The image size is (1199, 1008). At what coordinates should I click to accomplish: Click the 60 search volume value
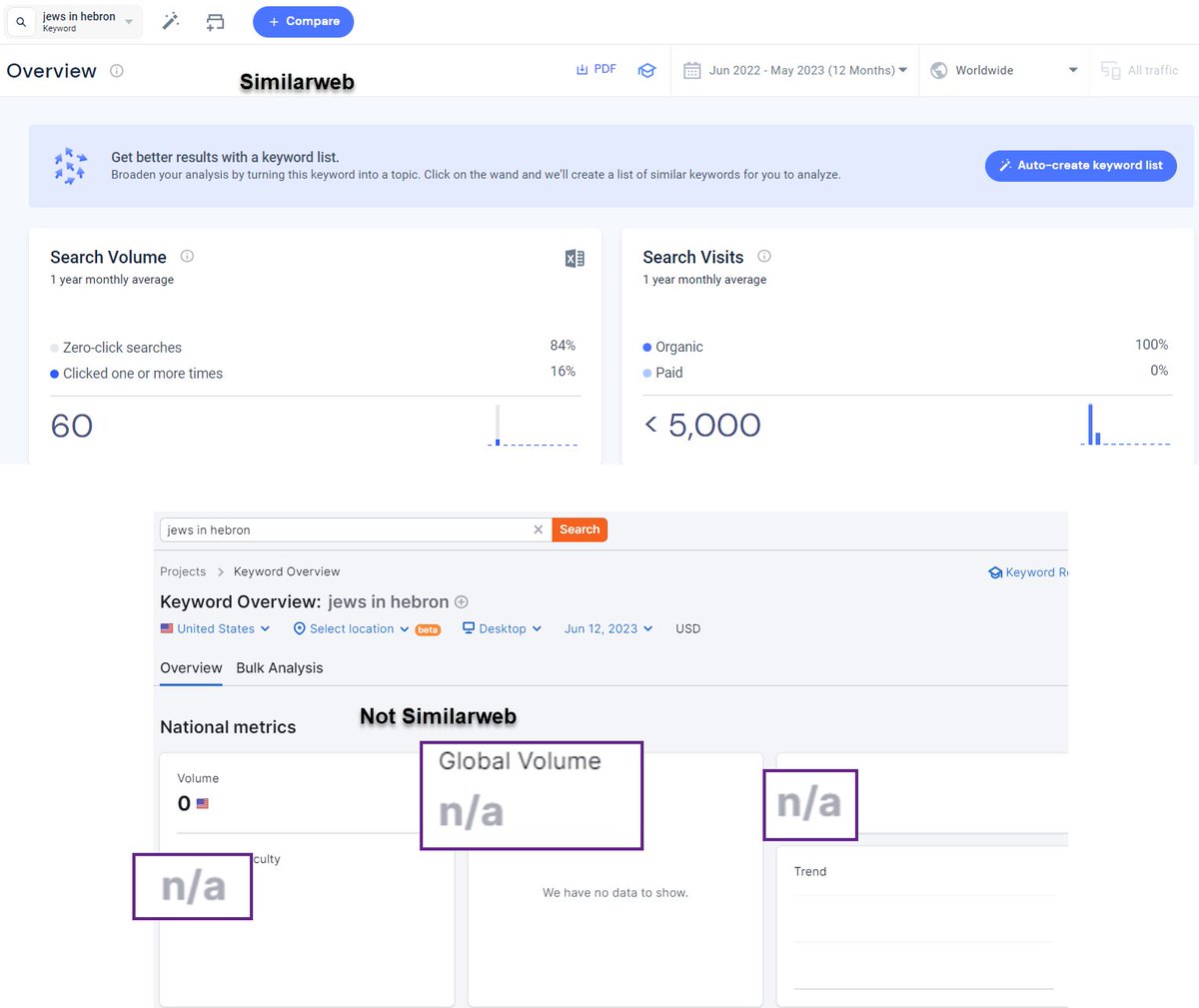coord(72,426)
